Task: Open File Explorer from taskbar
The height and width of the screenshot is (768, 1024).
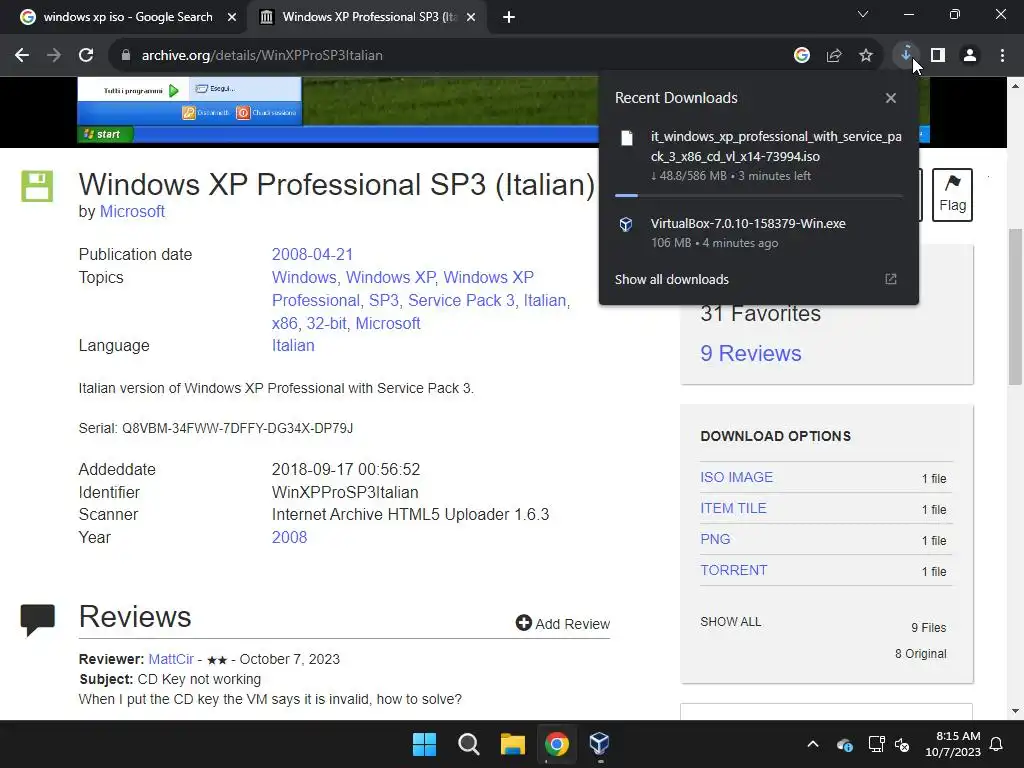Action: click(513, 744)
